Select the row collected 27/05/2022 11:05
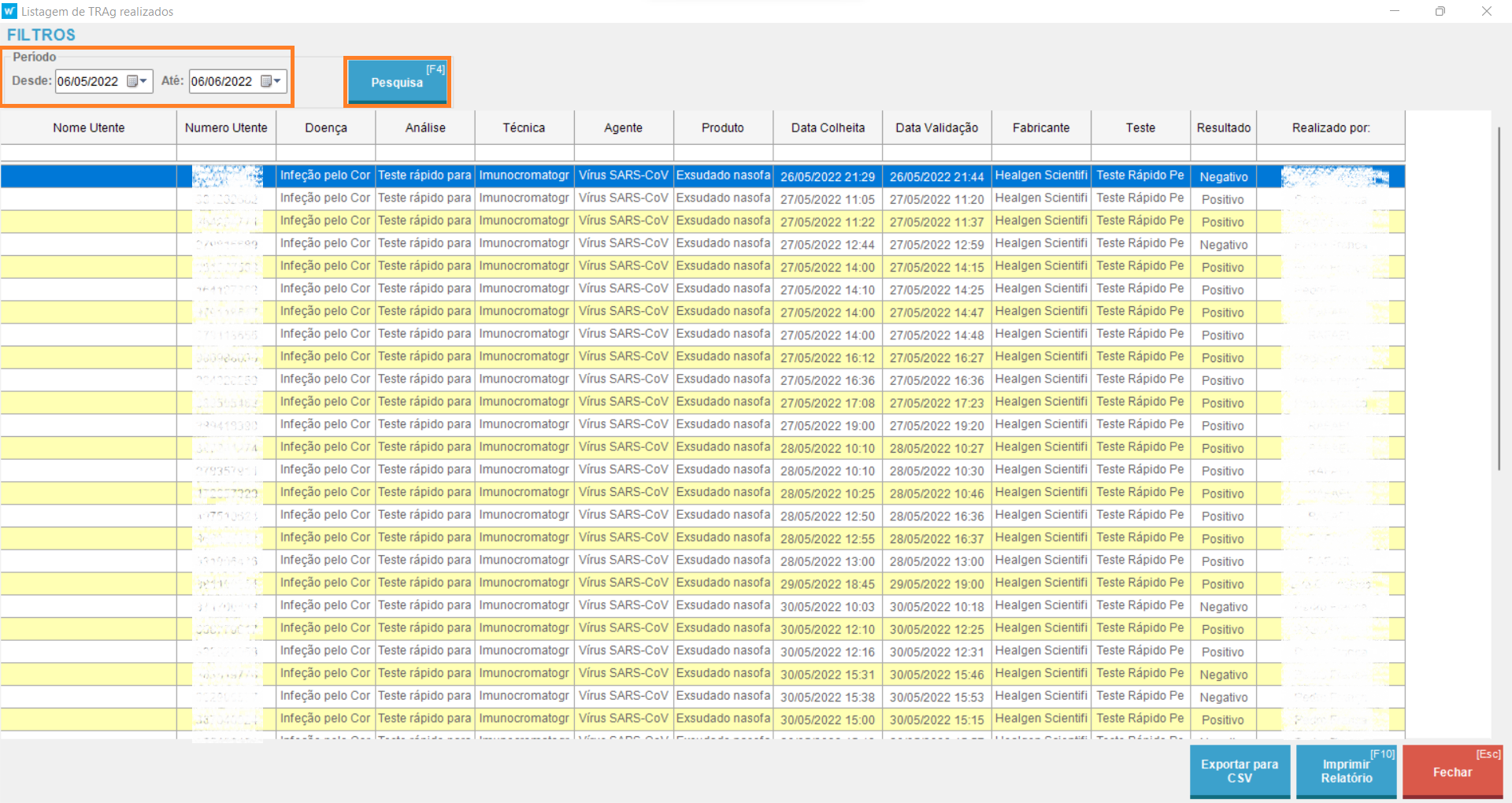The width and height of the screenshot is (1512, 803). pyautogui.click(x=827, y=199)
